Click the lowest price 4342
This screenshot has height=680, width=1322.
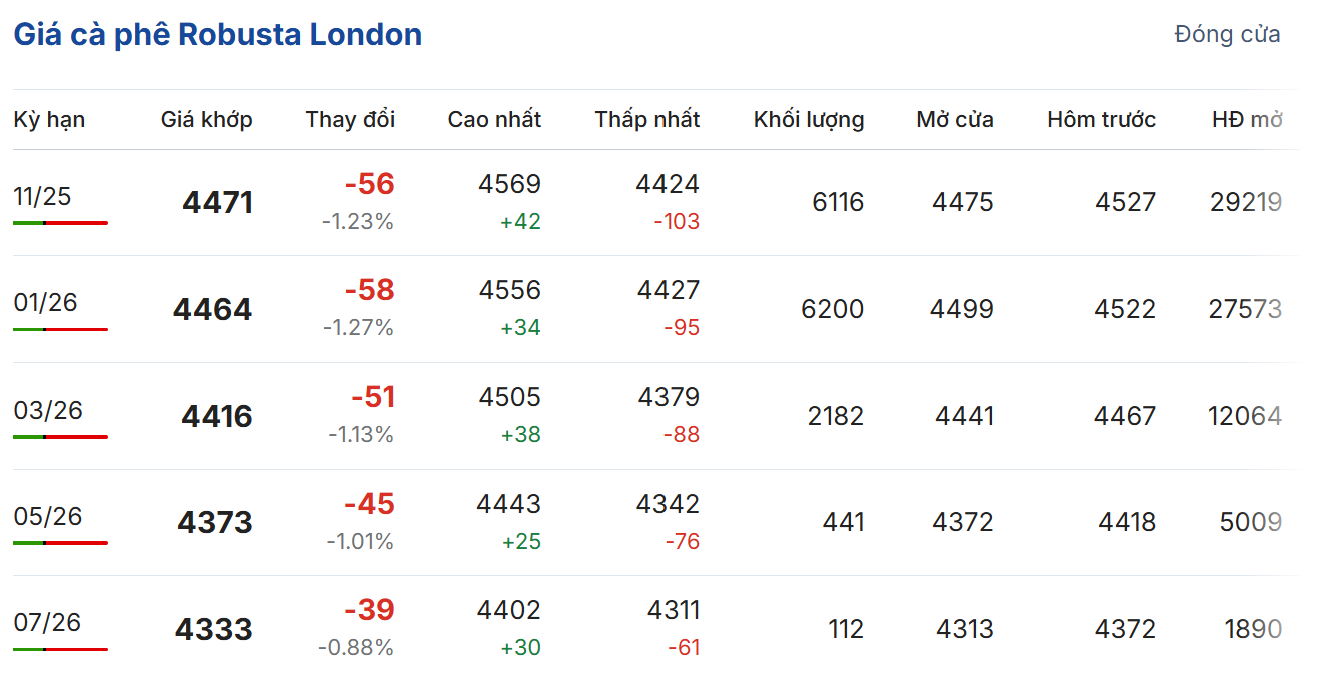(667, 504)
